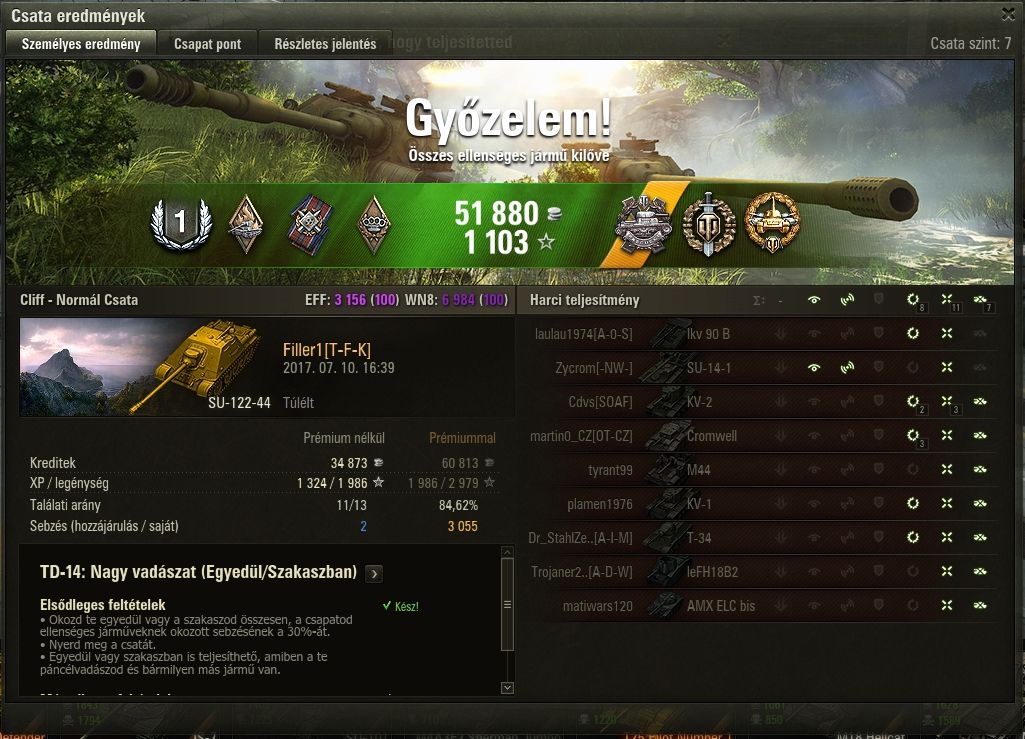Click the tank gear achievement badge
Image resolution: width=1025 pixels, height=739 pixels.
[x=643, y=224]
